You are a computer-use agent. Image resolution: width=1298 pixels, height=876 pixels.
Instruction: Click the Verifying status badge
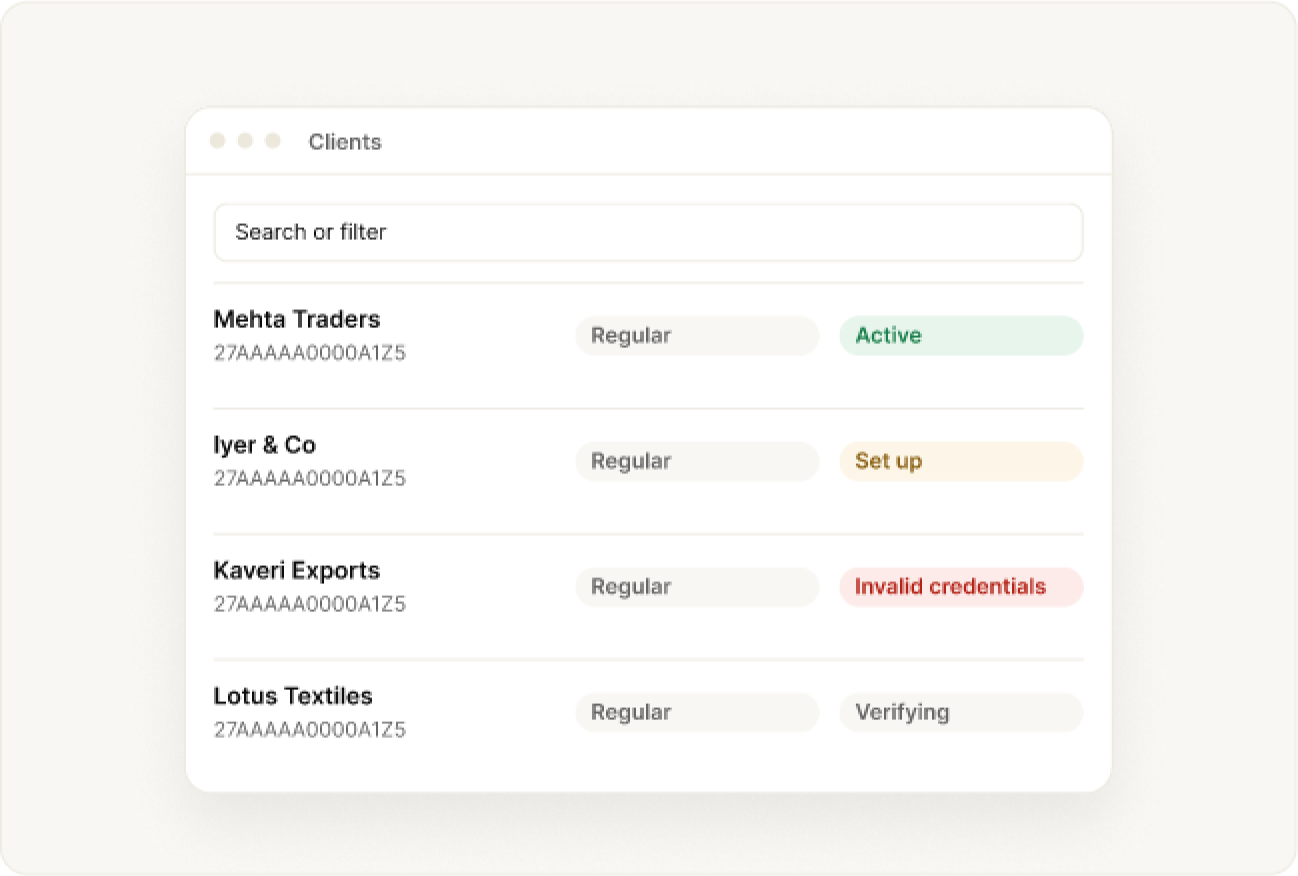[961, 712]
